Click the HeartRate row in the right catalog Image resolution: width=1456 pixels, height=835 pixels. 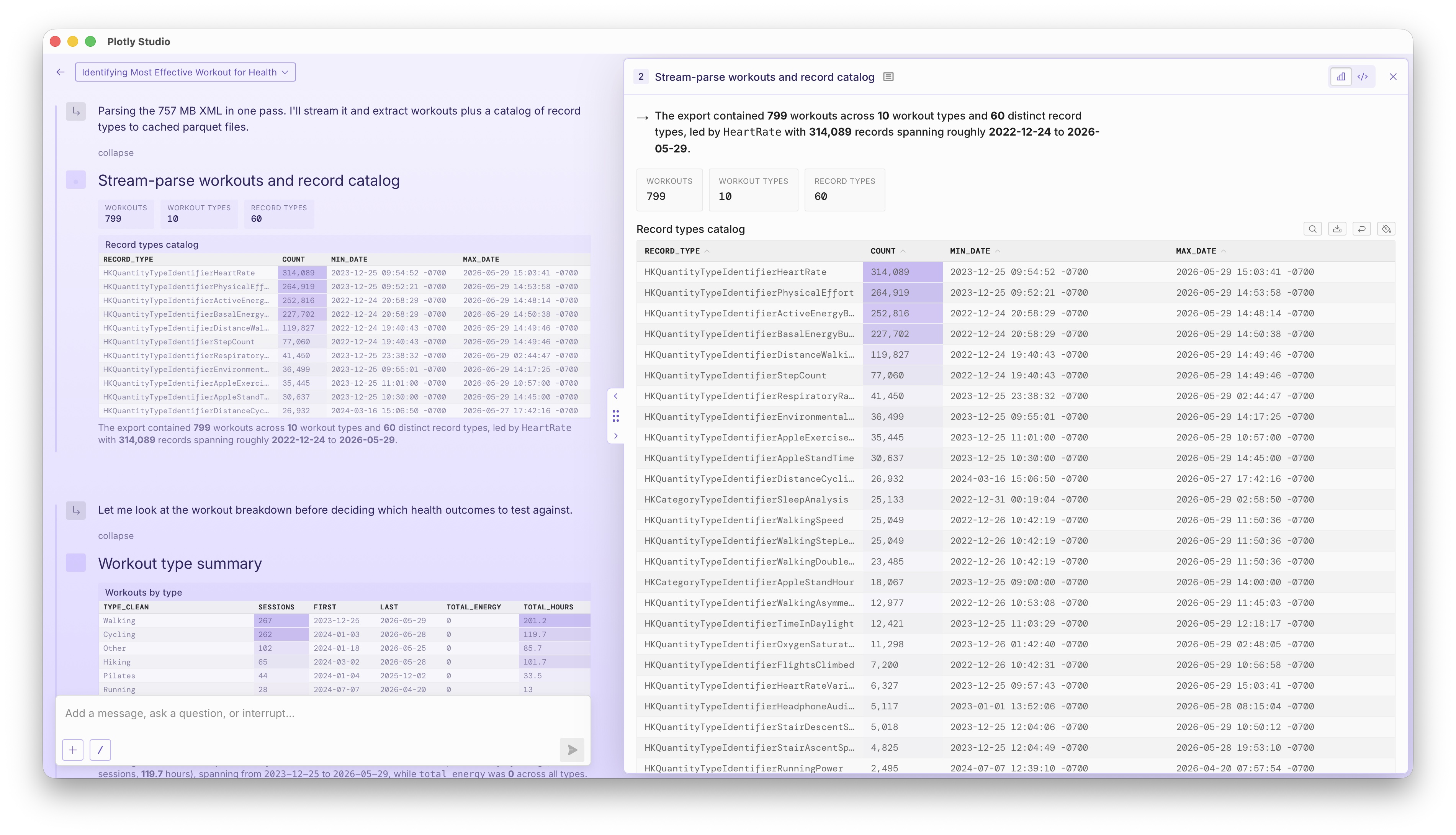pyautogui.click(x=1016, y=272)
